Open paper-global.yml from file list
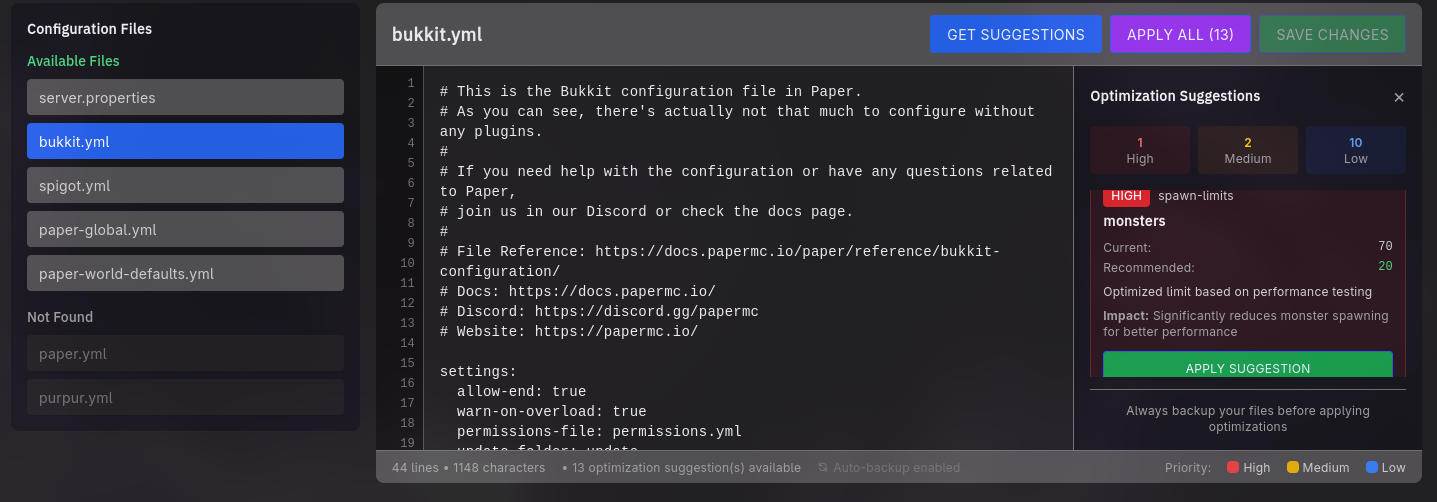The image size is (1437, 502). [185, 229]
